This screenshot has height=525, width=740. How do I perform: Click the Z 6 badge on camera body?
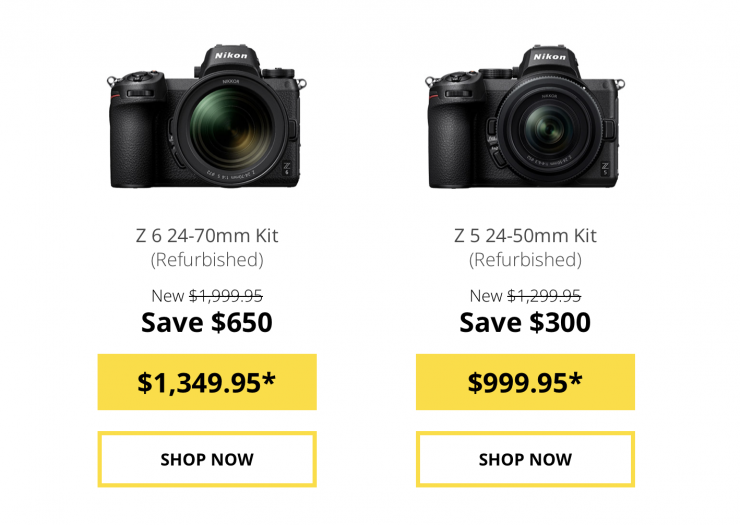click(x=285, y=167)
